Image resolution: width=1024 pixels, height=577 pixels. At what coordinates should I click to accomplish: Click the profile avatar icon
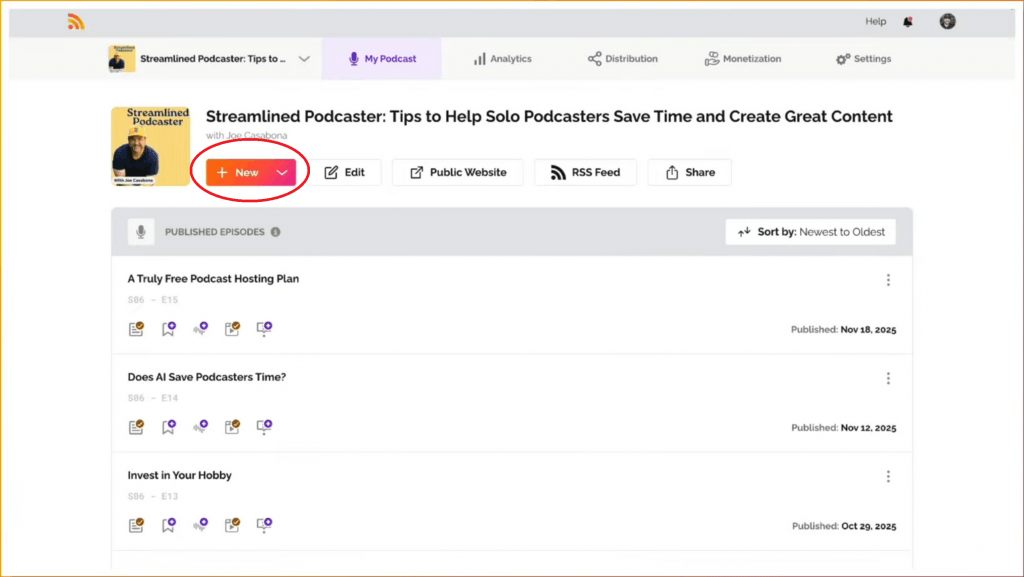946,20
